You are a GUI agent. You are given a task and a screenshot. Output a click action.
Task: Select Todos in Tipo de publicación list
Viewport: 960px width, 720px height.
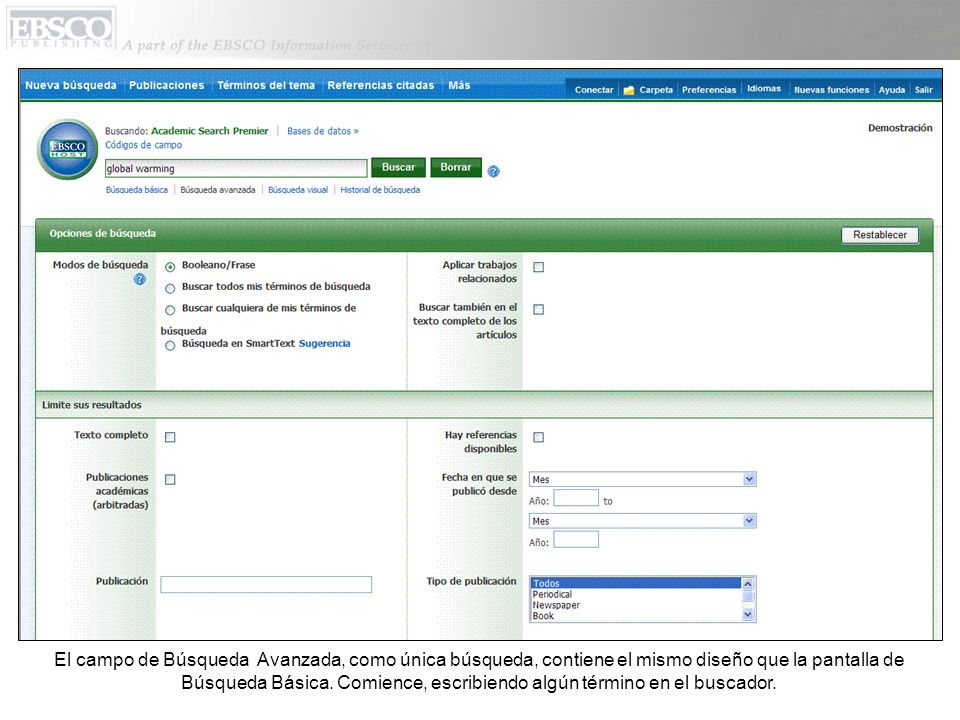(x=636, y=583)
